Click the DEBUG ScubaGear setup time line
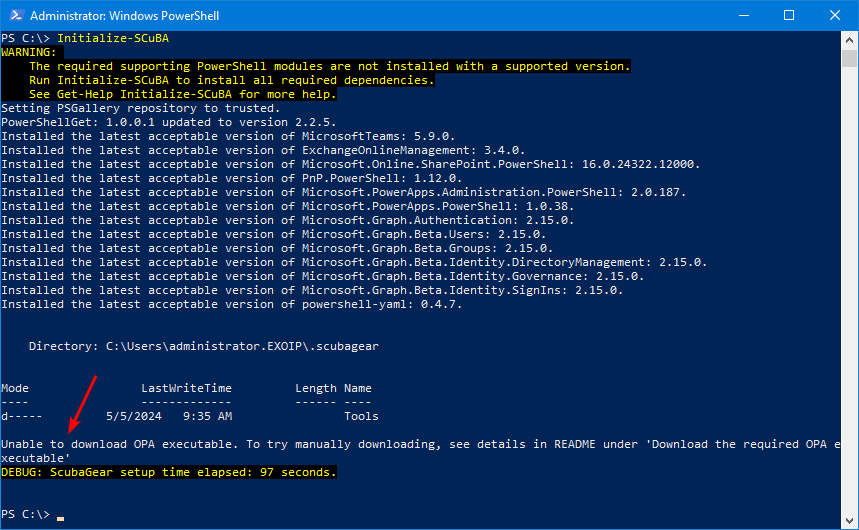The image size is (859, 530). point(169,471)
